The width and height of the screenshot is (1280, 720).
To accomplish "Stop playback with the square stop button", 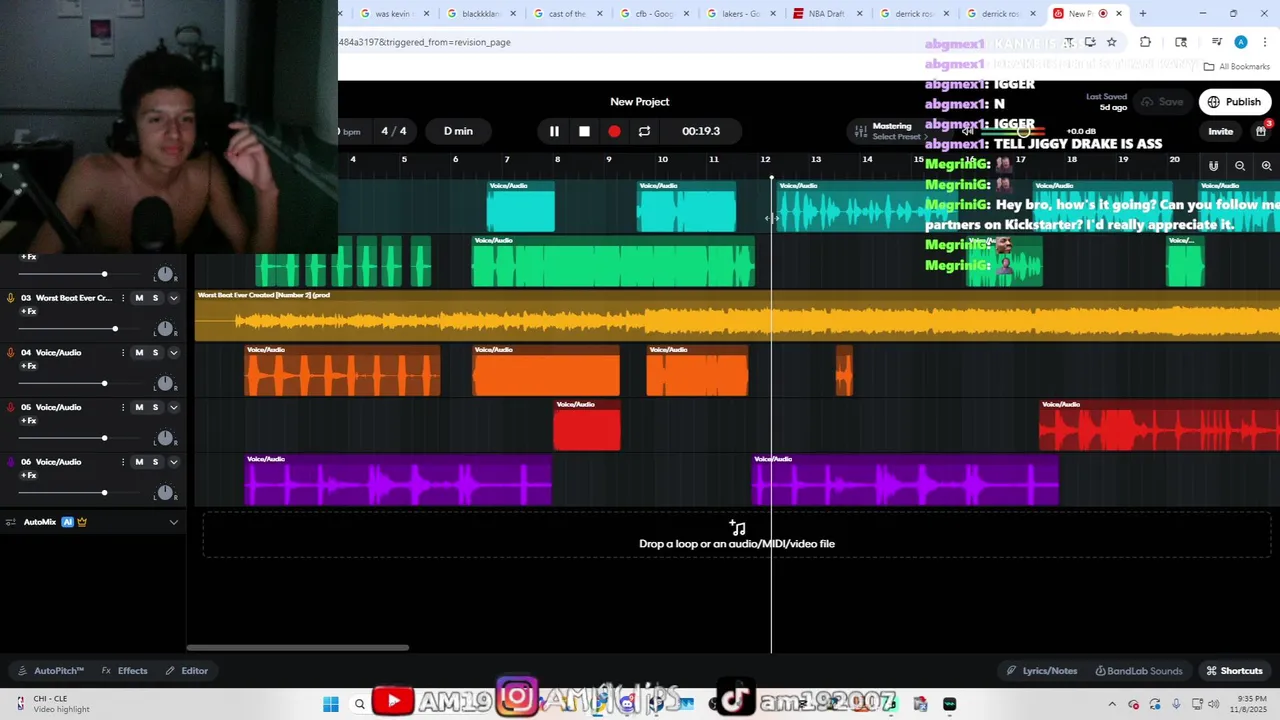I will [584, 131].
